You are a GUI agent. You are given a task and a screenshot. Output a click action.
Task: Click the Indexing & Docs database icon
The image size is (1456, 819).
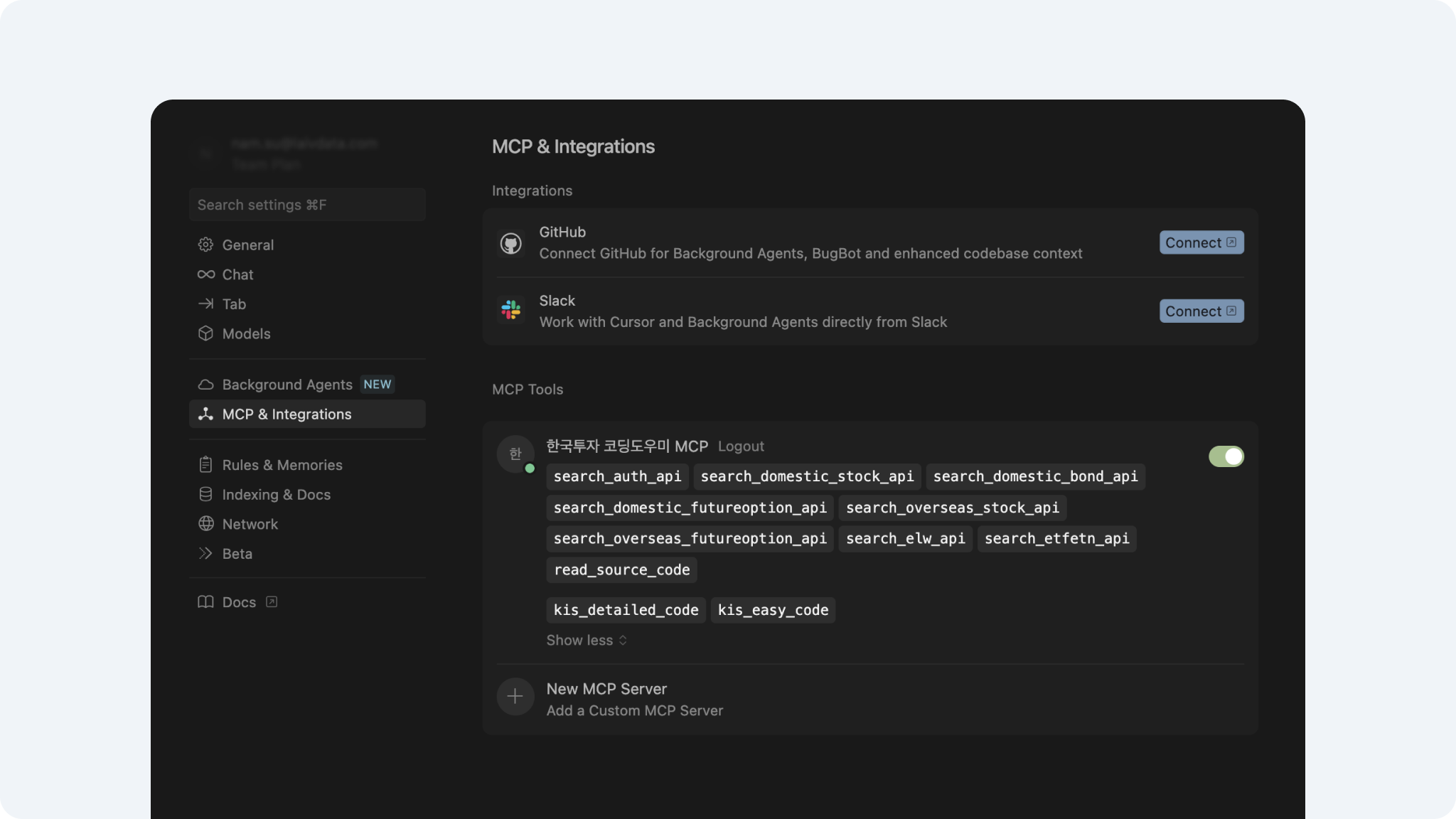coord(205,494)
